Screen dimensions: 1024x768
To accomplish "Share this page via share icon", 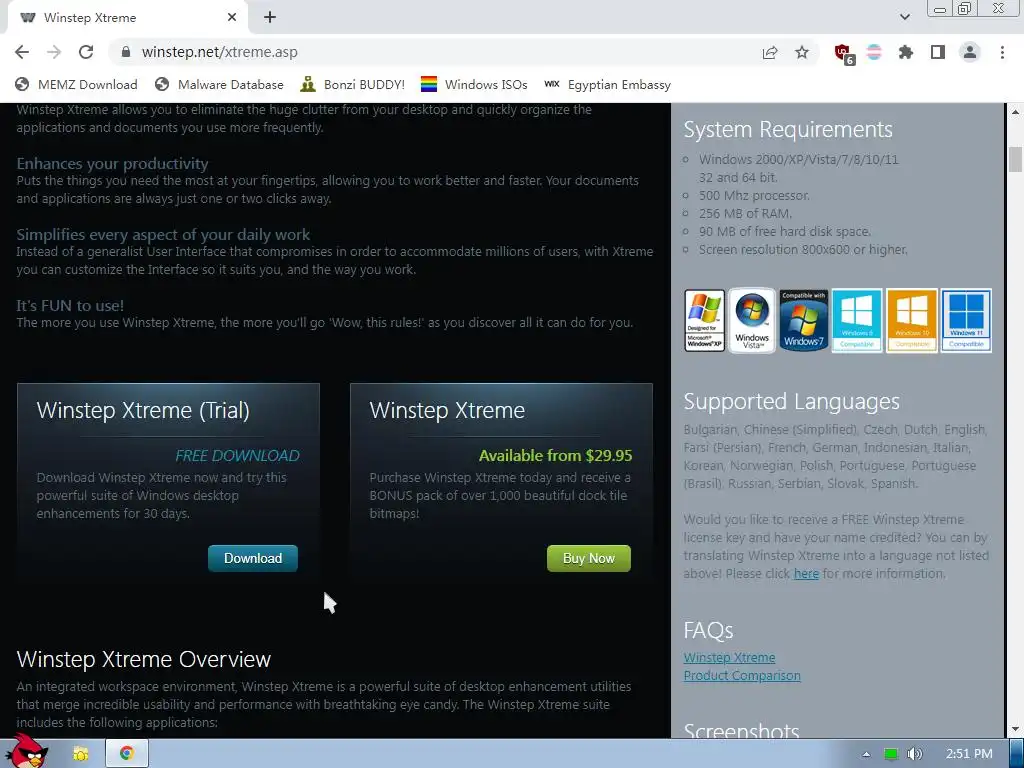I will coord(770,52).
